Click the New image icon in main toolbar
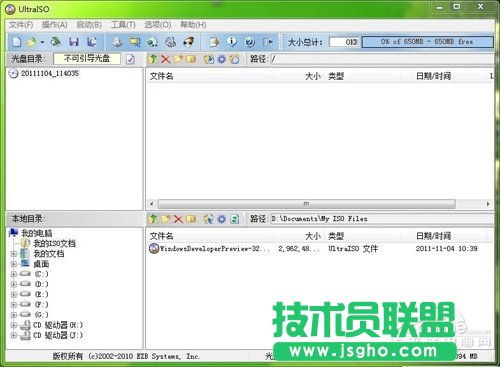 click(x=16, y=42)
